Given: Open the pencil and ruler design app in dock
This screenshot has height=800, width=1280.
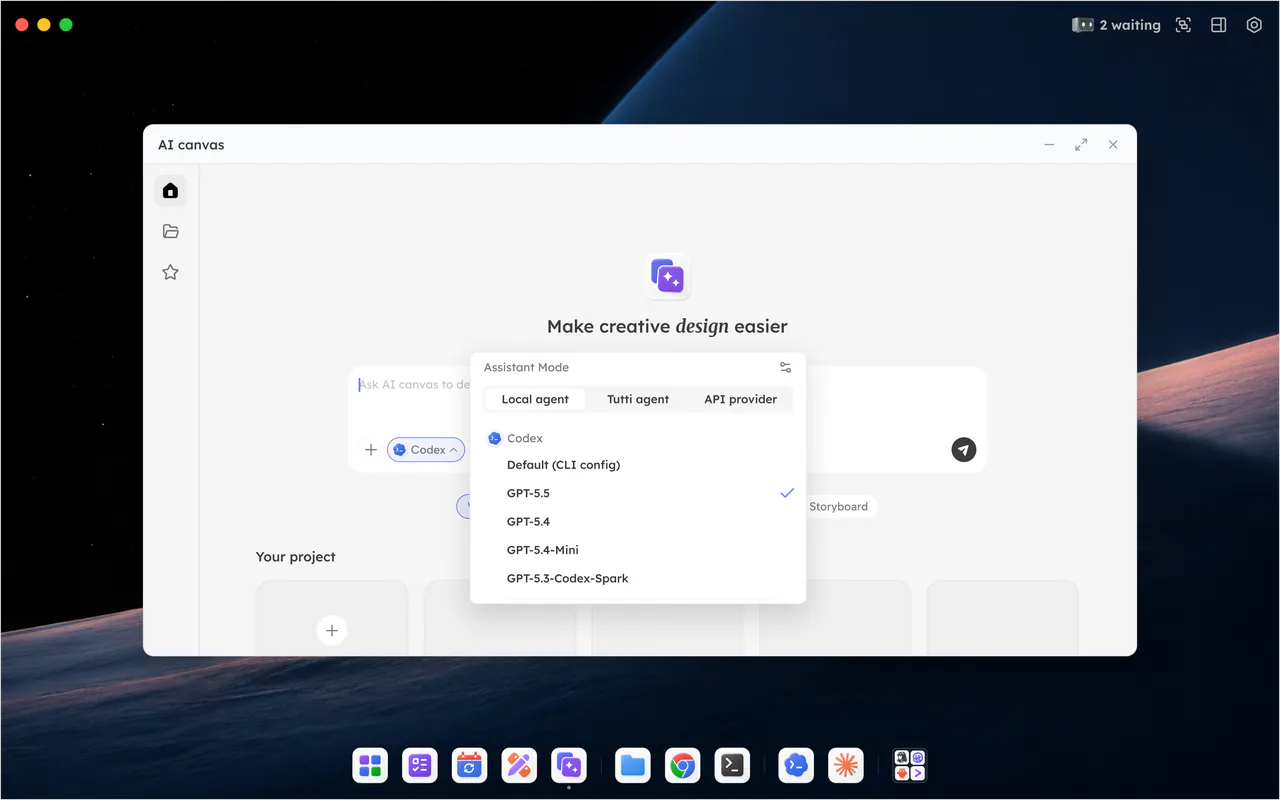Looking at the screenshot, I should tap(519, 766).
